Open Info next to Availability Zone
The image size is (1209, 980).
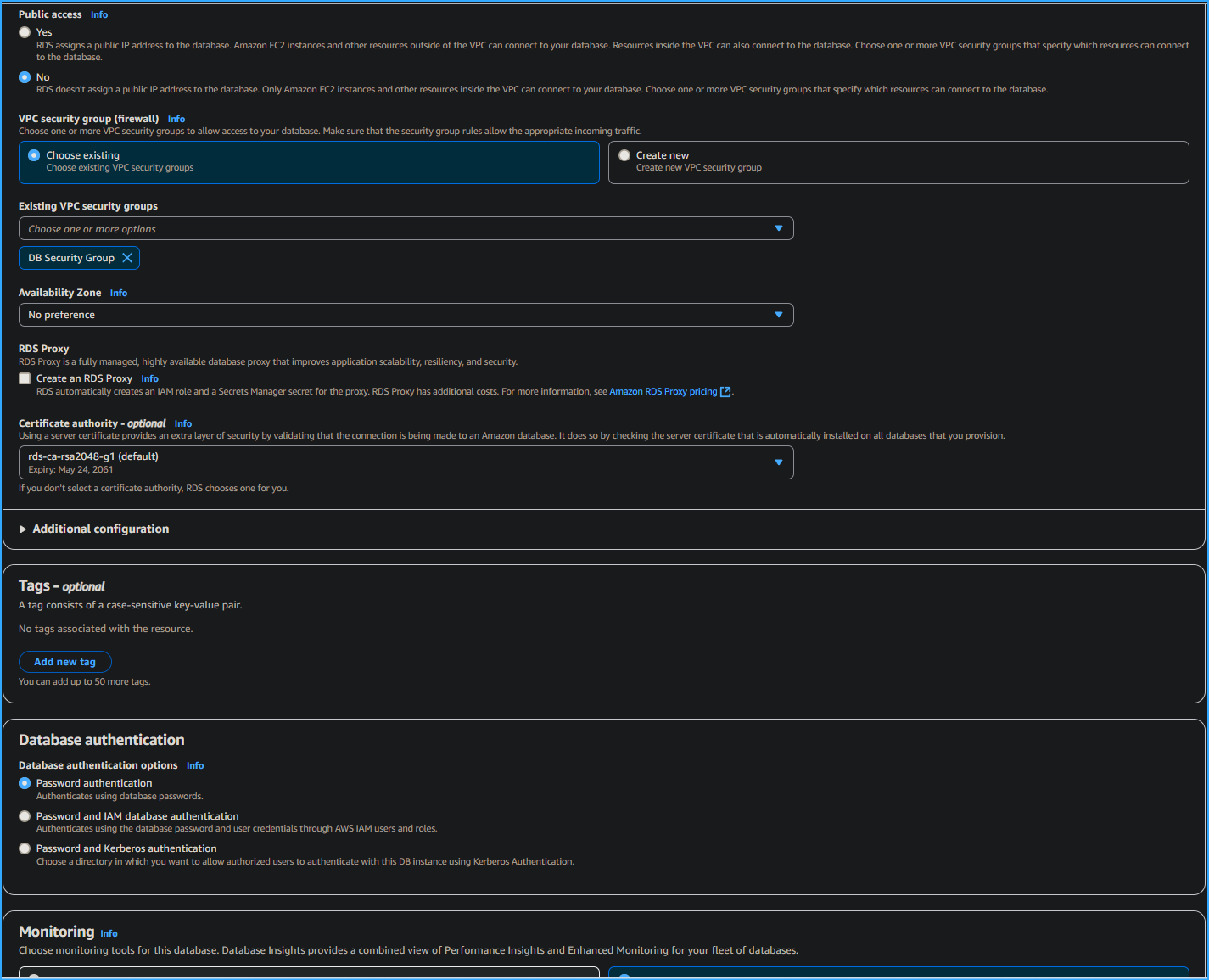pyautogui.click(x=118, y=293)
